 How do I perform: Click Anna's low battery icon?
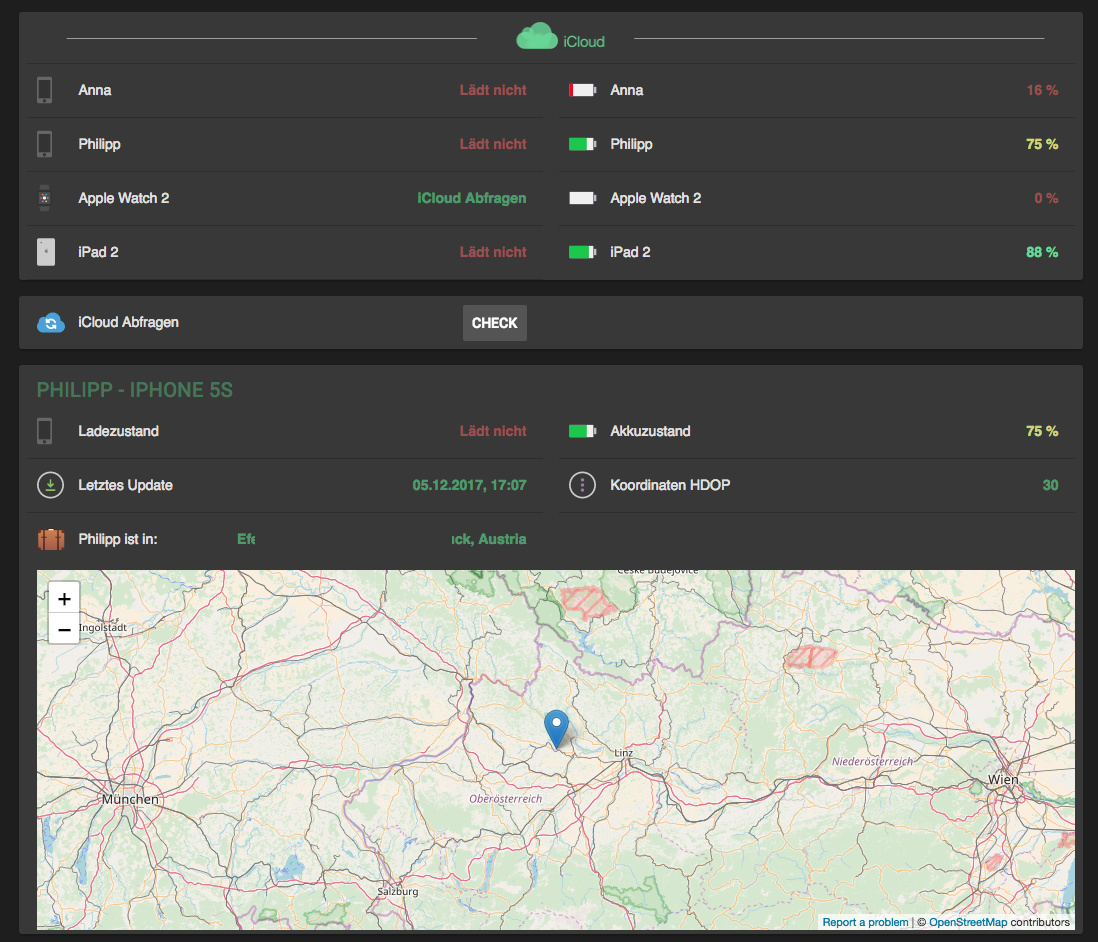582,90
